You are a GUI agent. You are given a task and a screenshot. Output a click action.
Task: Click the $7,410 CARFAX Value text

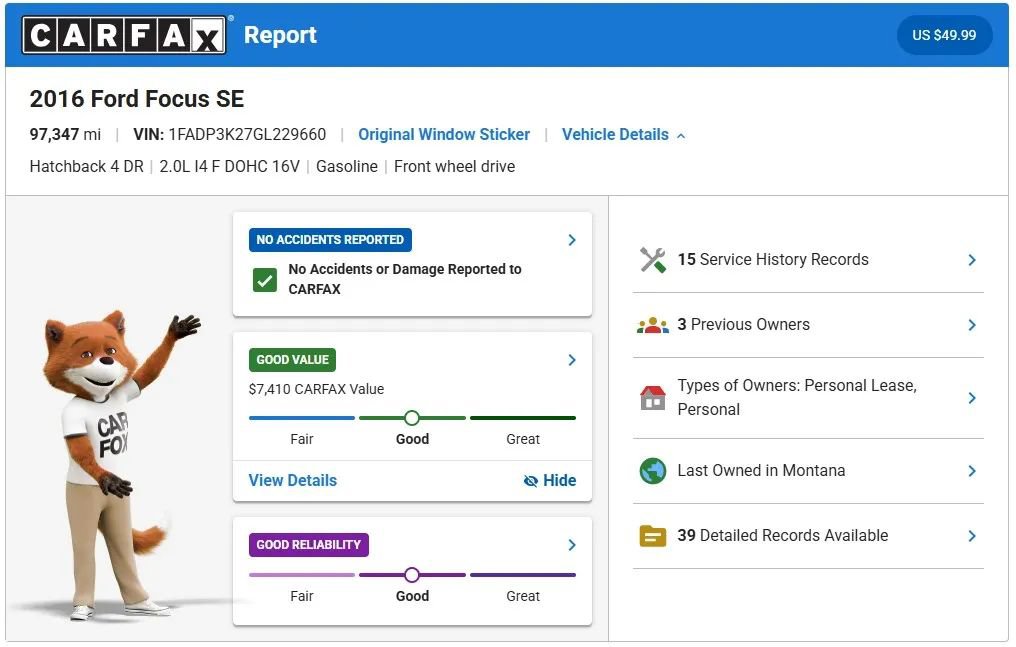tap(316, 389)
